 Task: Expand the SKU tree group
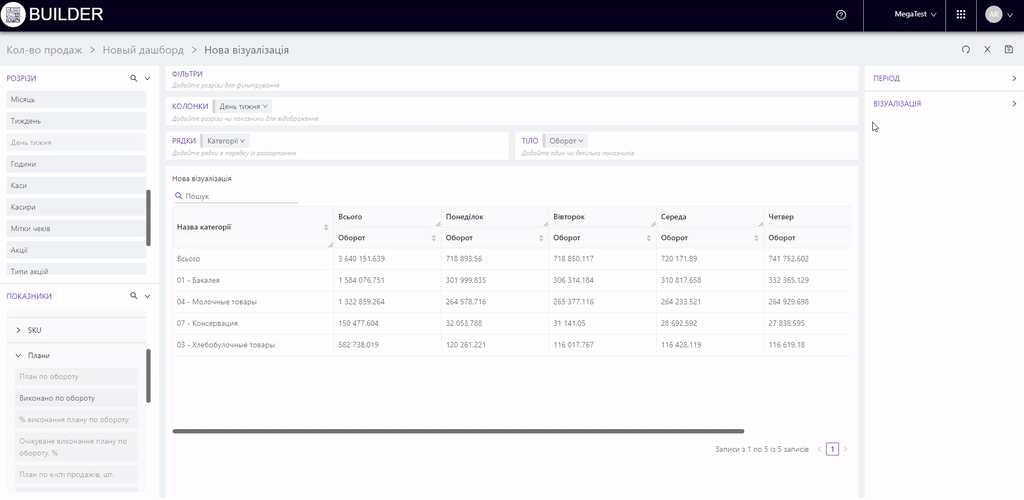point(18,330)
